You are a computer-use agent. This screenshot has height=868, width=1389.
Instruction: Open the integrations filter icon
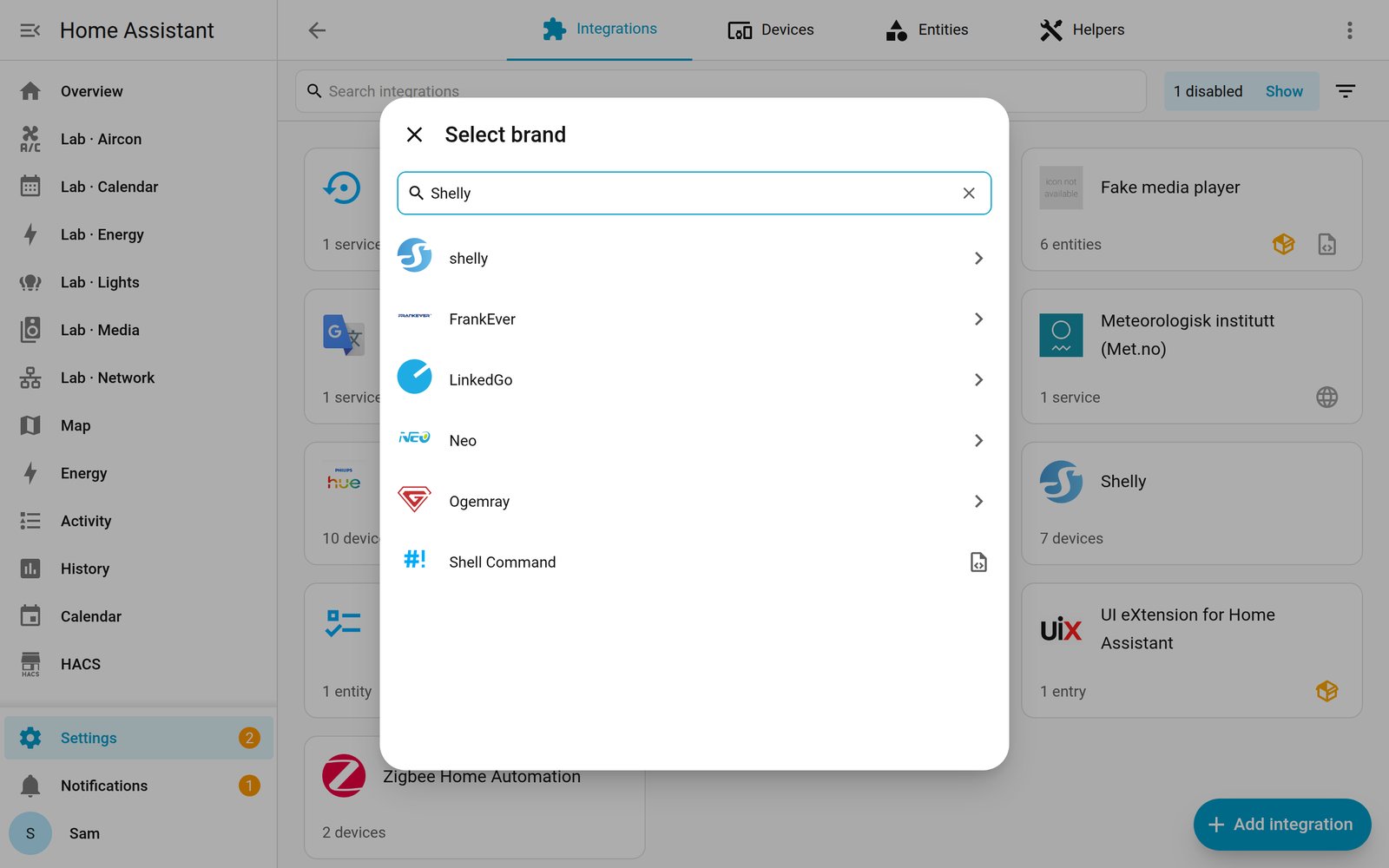click(1346, 91)
